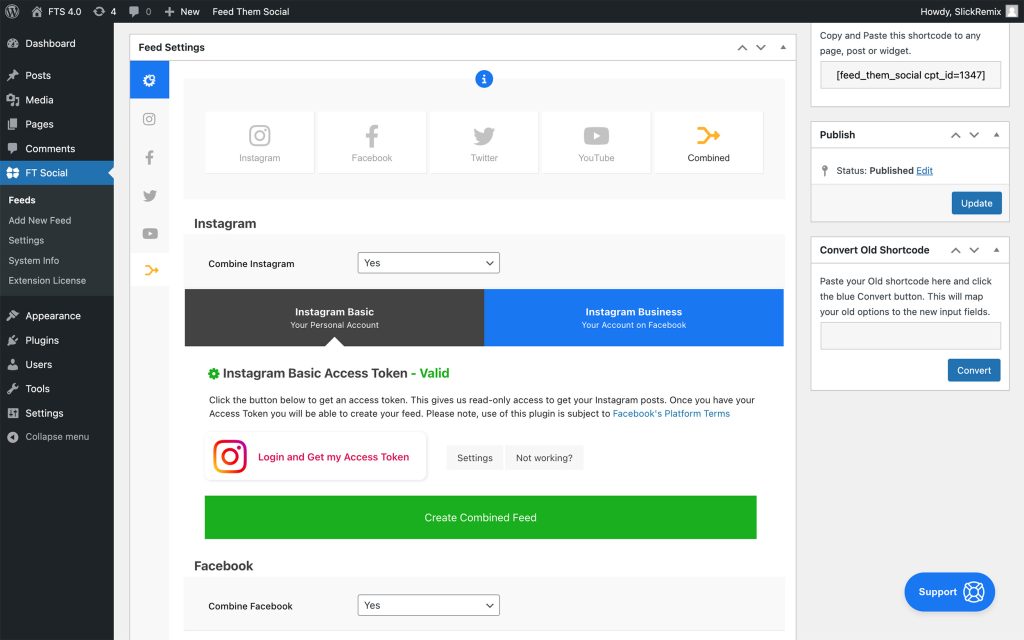Image resolution: width=1024 pixels, height=640 pixels.
Task: Open the New content menu
Action: click(x=182, y=11)
